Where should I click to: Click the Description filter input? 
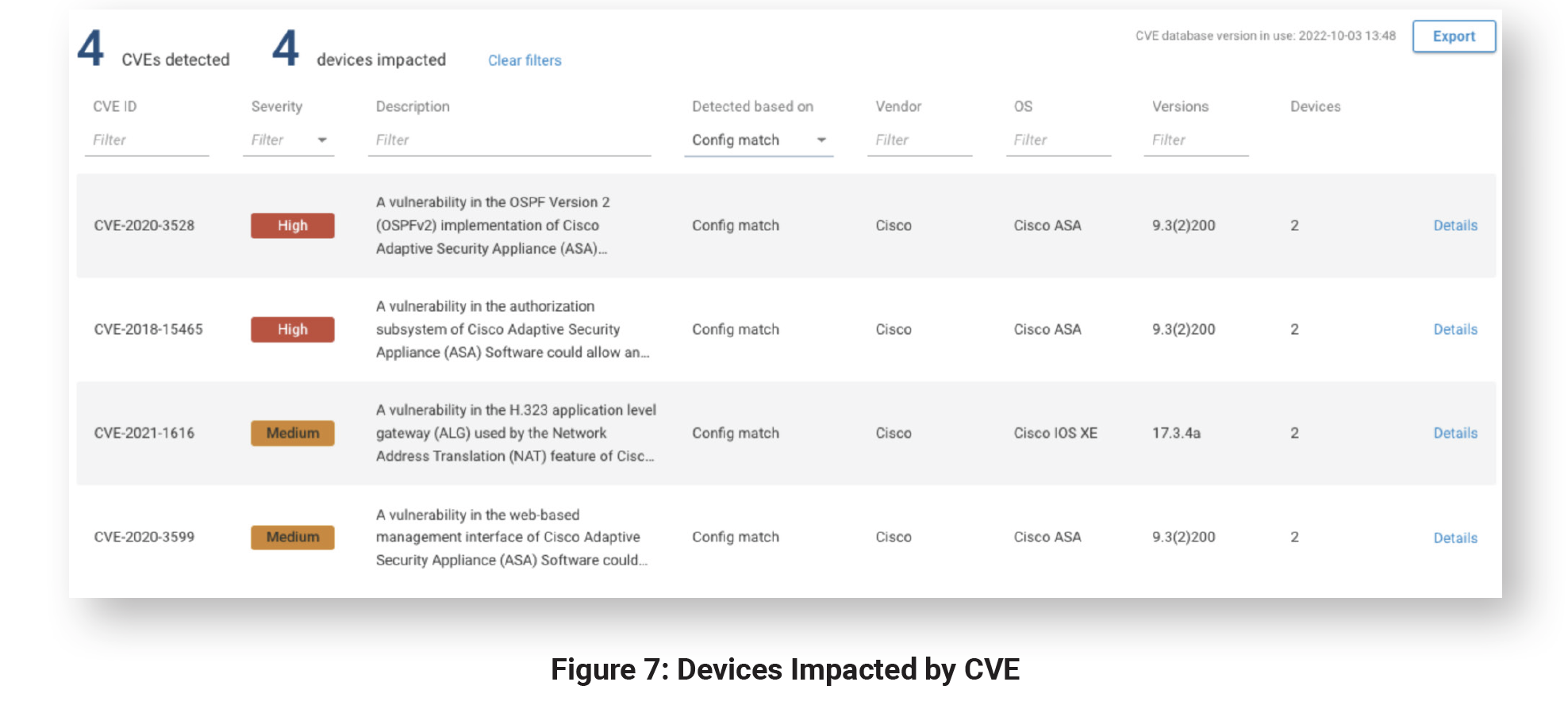(509, 140)
